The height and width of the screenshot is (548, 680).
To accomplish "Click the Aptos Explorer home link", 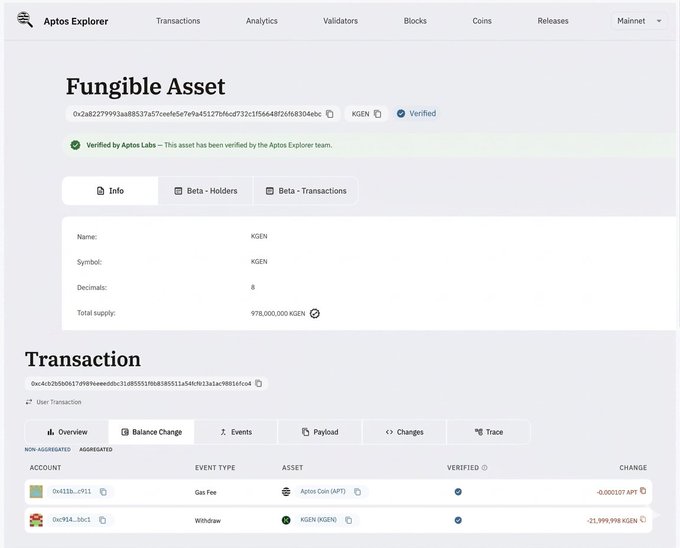I will [76, 21].
